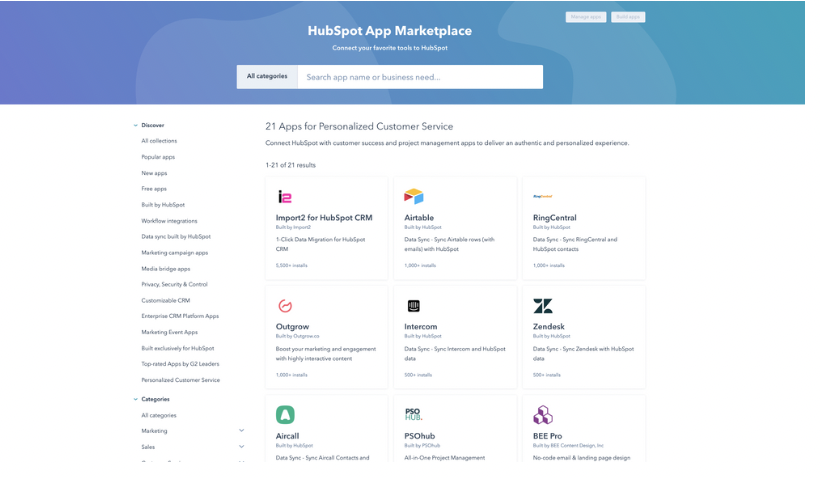Select the Marketing category label
The height and width of the screenshot is (478, 820).
tap(154, 431)
